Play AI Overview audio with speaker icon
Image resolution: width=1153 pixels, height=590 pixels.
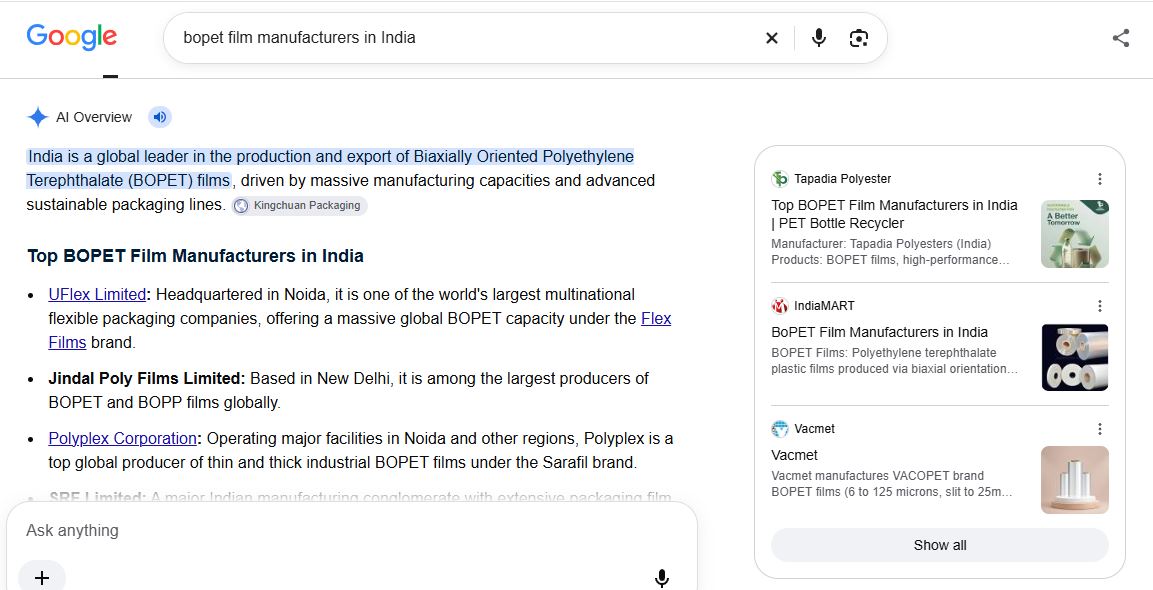click(x=160, y=117)
